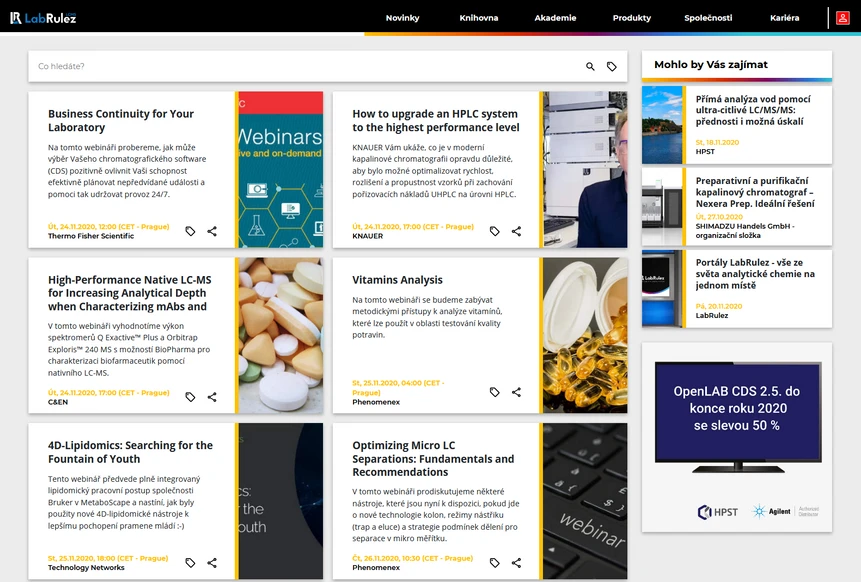The height and width of the screenshot is (582, 861).
Task: Click the OpenLAB CDS 2.5 banner
Action: point(737,437)
